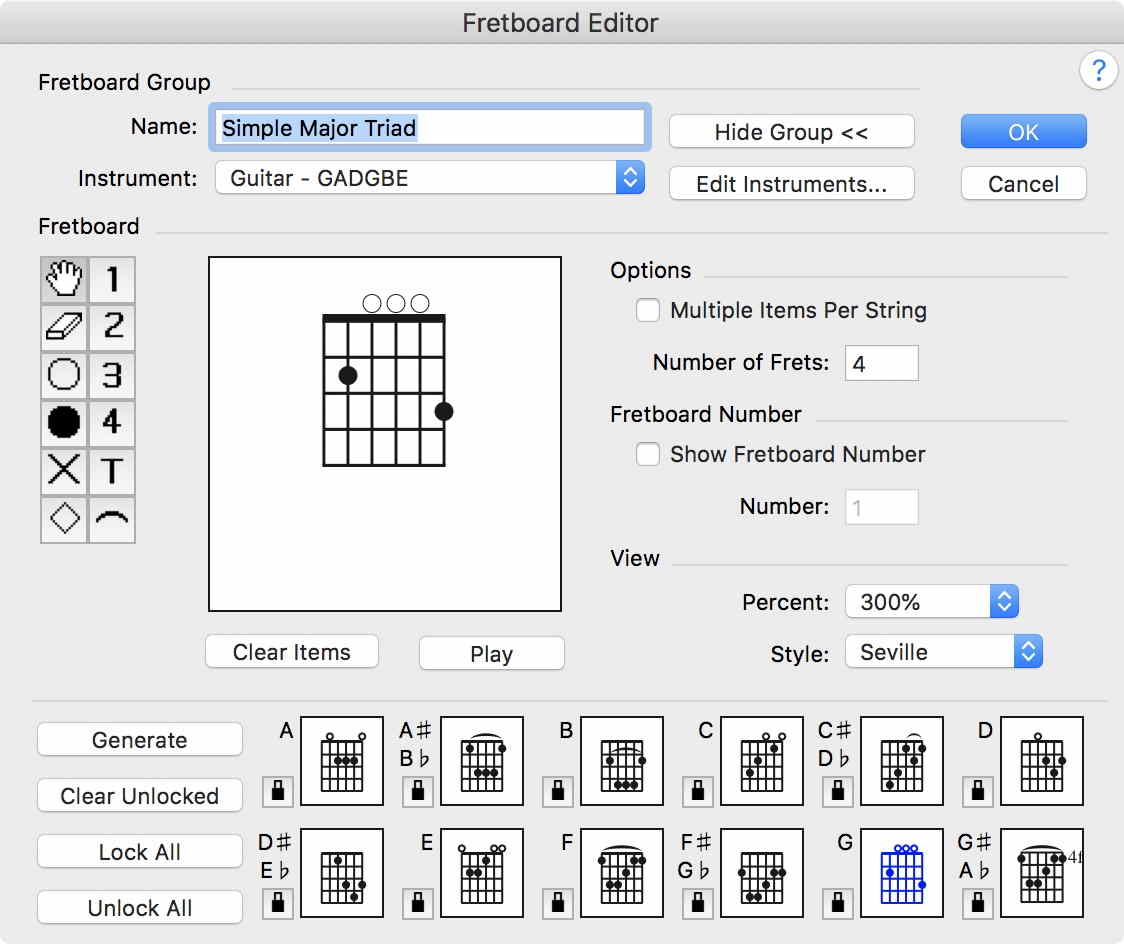Select the hand grabber tool
Screen dimensions: 1124x944
pyautogui.click(x=64, y=280)
